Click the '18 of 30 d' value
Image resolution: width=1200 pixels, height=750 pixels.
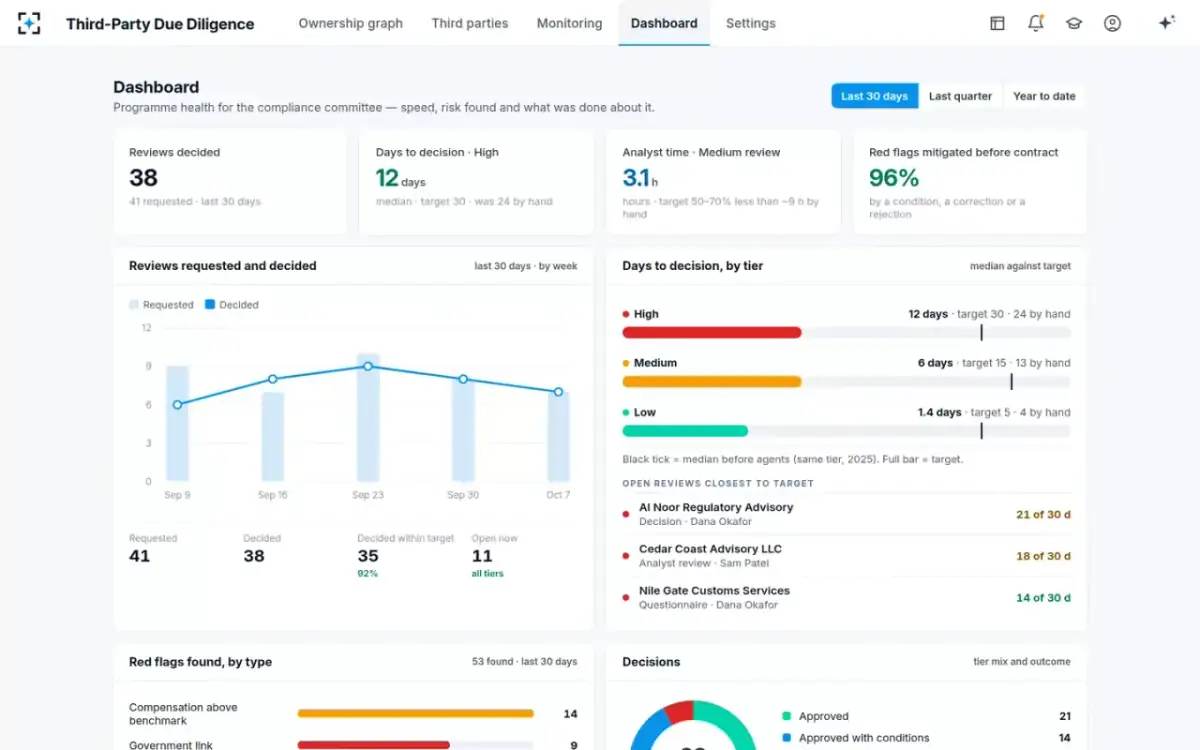1043,556
